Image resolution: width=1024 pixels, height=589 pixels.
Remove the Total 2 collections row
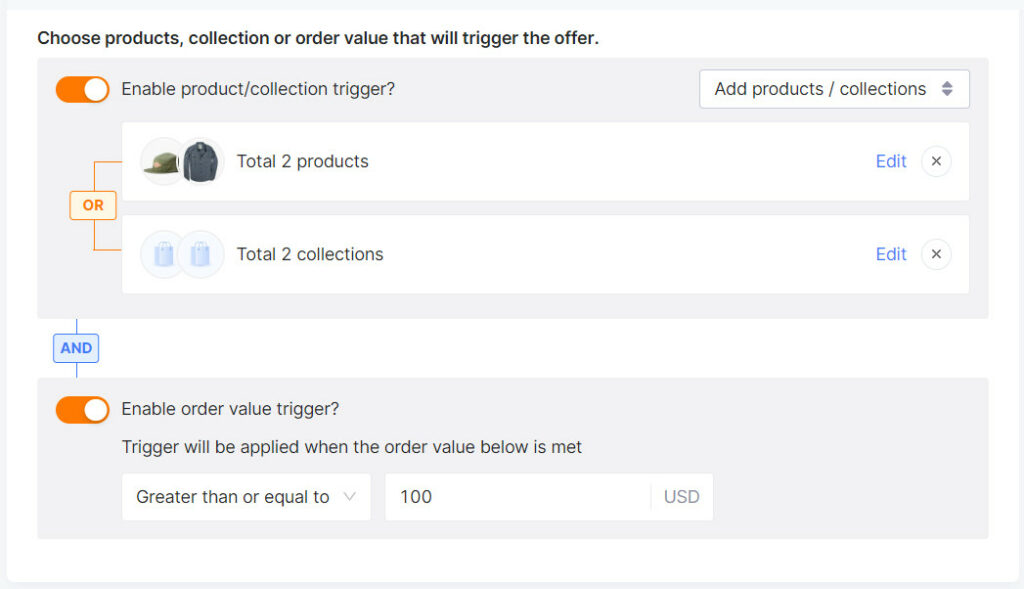point(936,254)
